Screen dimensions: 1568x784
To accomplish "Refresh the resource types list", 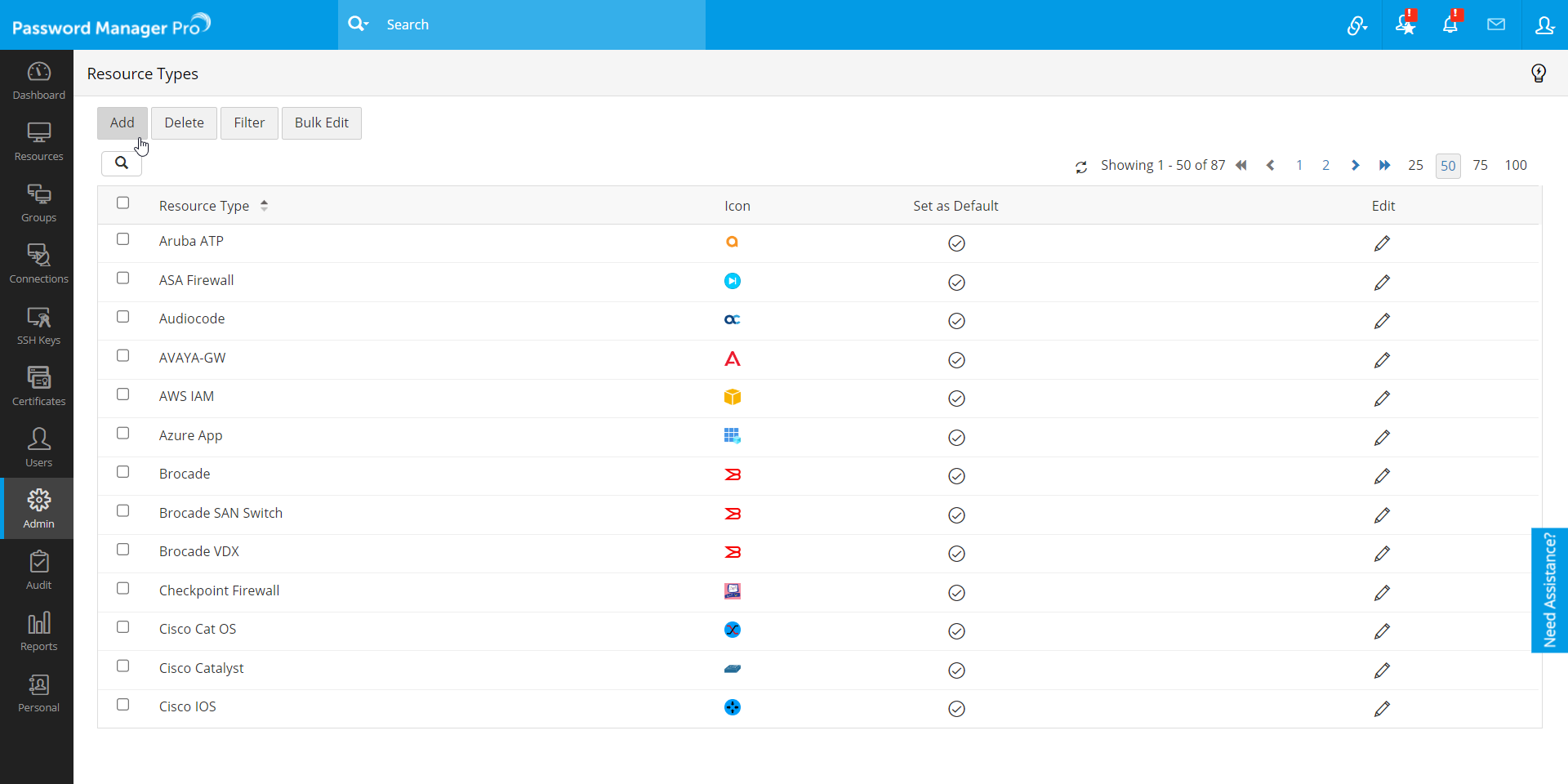I will pyautogui.click(x=1081, y=167).
